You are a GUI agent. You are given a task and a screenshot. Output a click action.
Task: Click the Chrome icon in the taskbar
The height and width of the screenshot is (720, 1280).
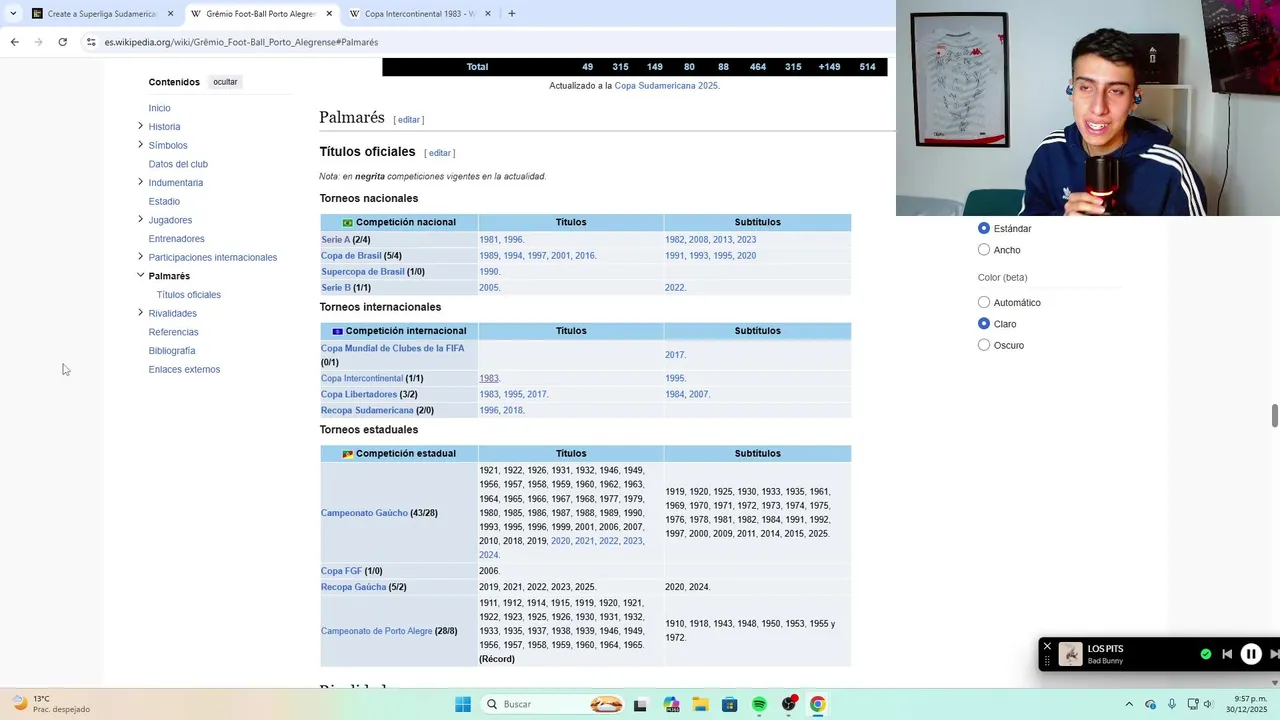[x=818, y=704]
